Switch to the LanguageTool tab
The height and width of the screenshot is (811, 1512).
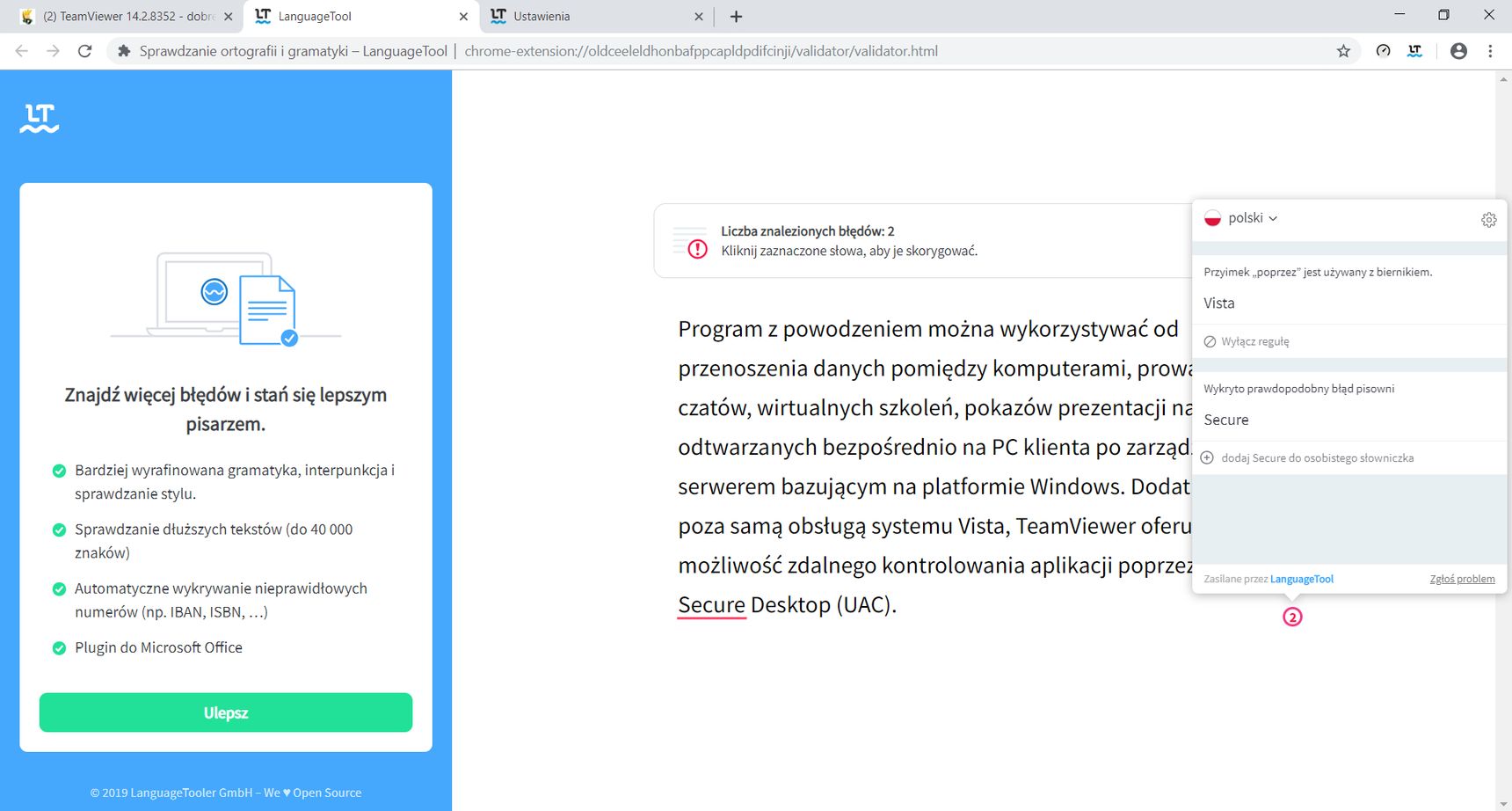(x=361, y=16)
